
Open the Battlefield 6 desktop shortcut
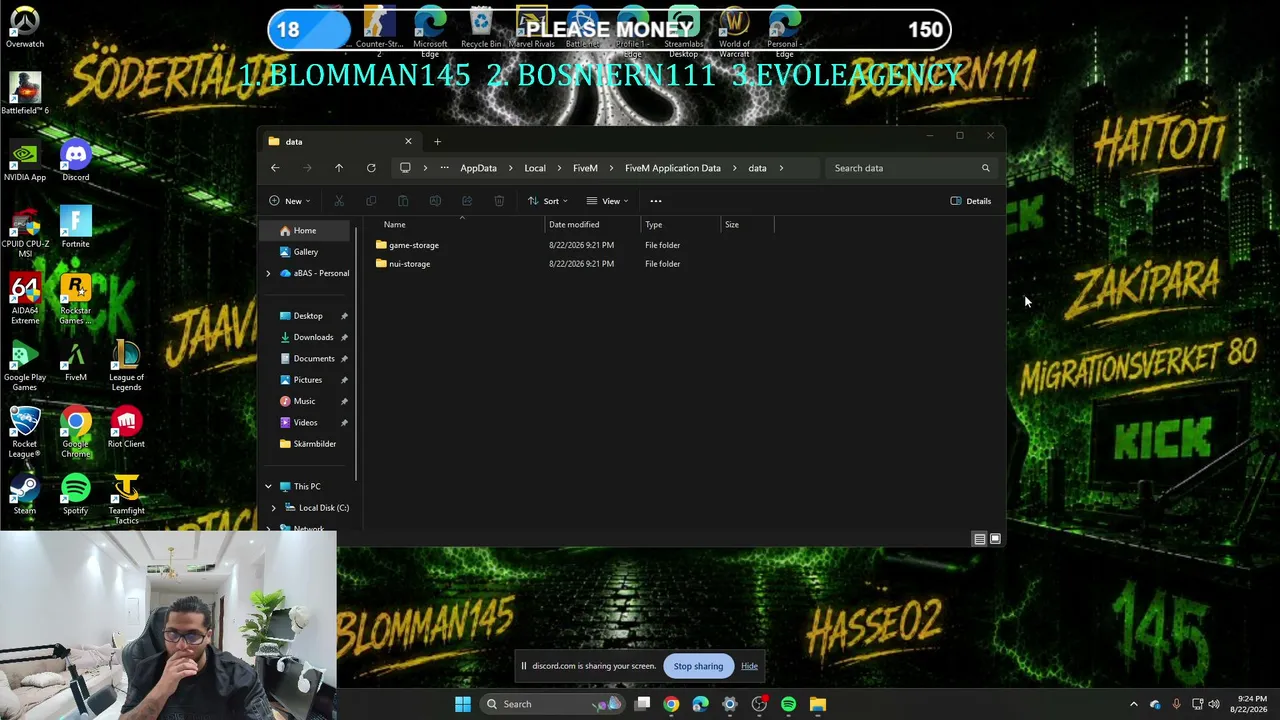point(25,94)
